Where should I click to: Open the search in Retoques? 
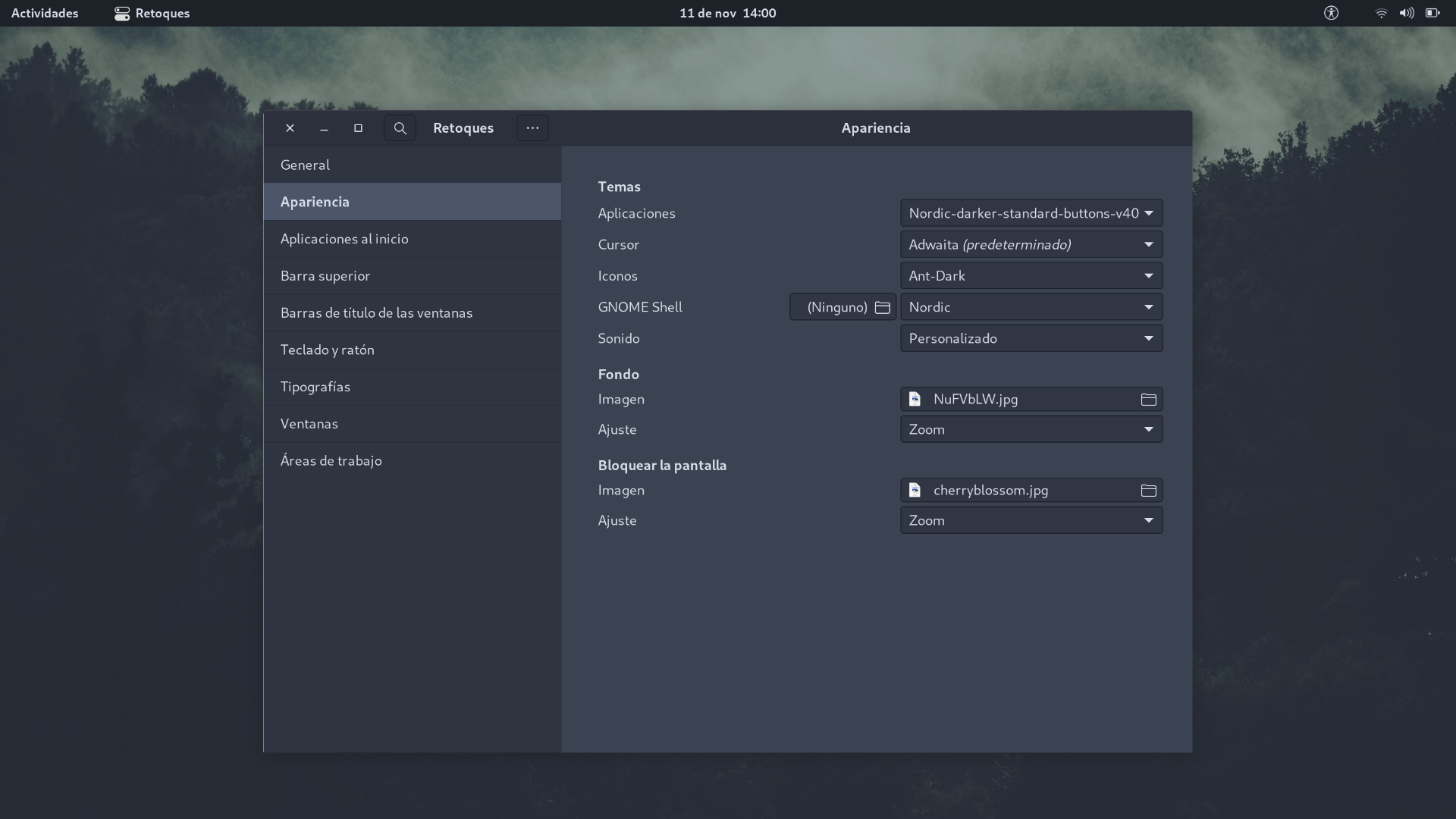point(400,127)
